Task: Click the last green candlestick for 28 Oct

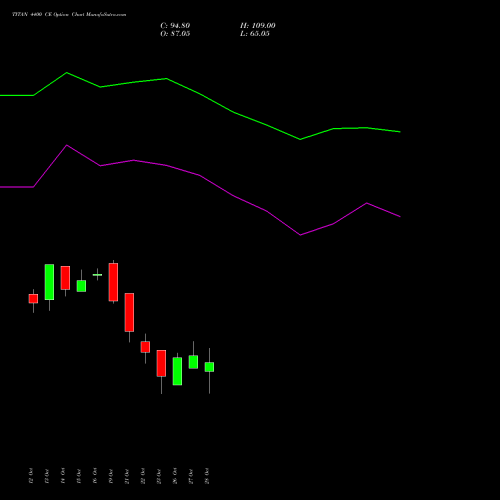Action: (x=209, y=367)
